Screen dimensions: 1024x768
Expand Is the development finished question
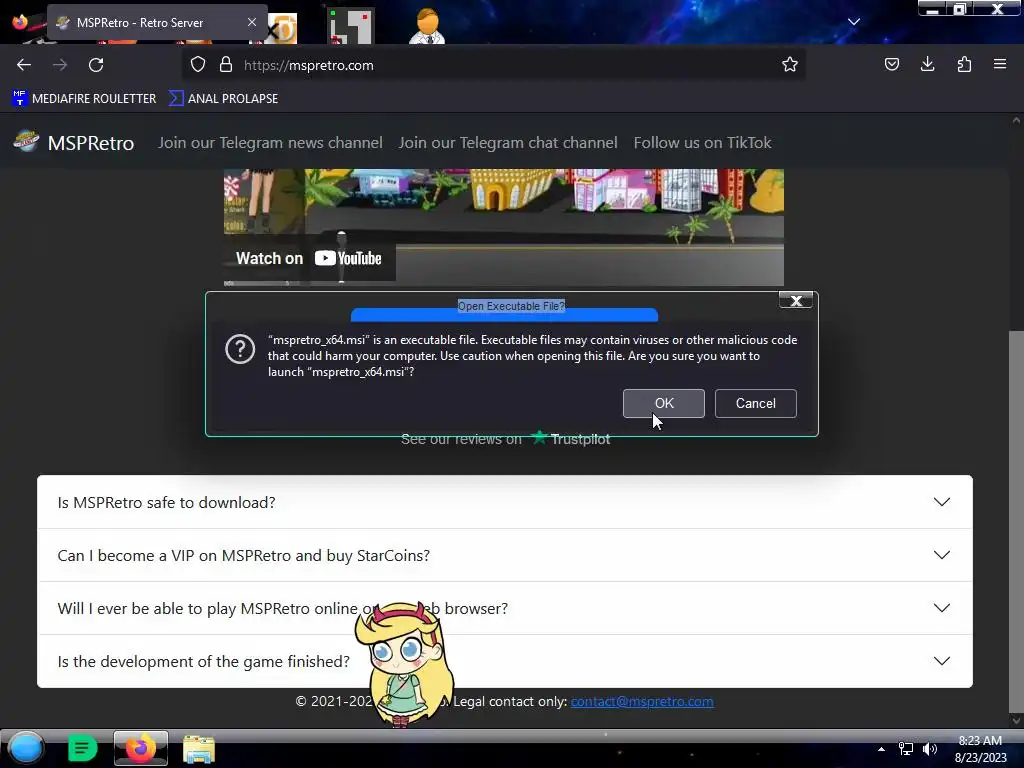[505, 661]
